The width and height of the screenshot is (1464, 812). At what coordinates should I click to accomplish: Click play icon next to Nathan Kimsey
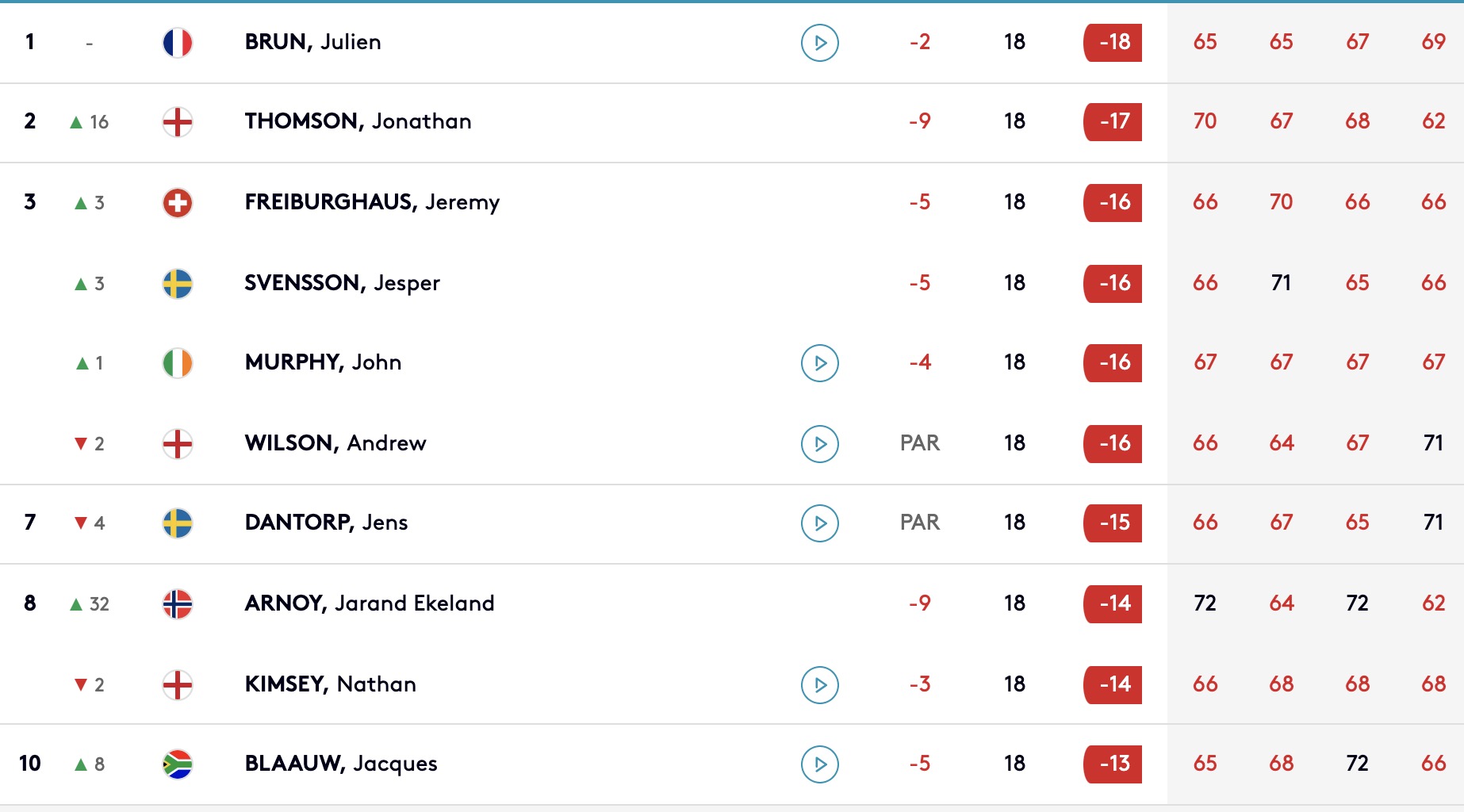820,685
